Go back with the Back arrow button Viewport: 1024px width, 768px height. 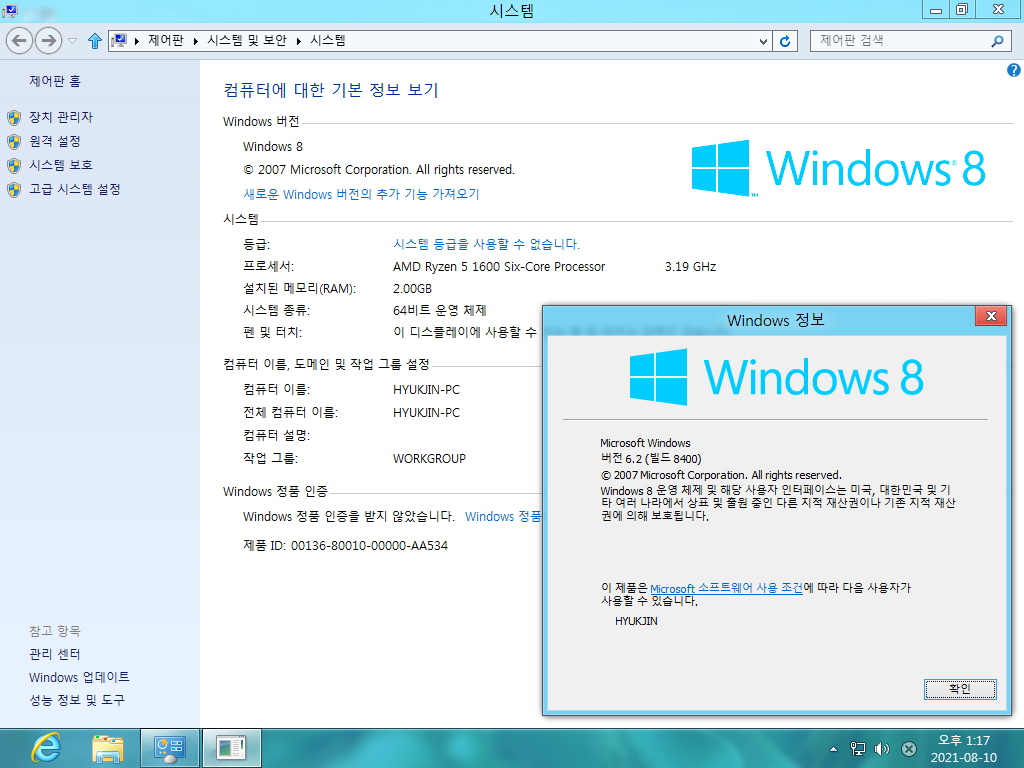click(x=20, y=41)
